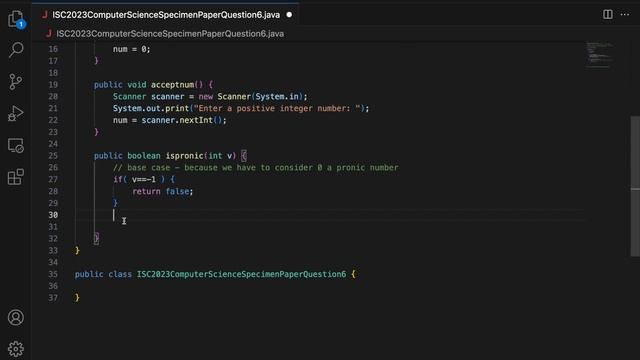Click 'System.in' argument on line 20
Viewport: 640px width, 360px height.
277,96
